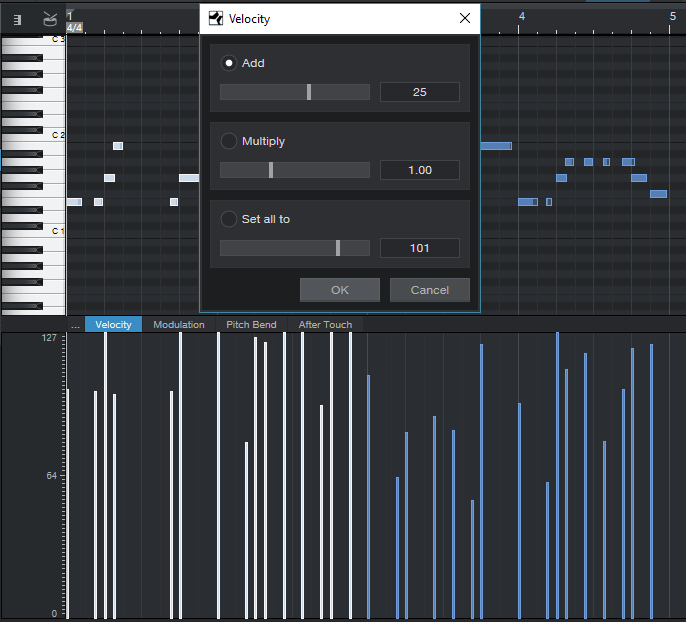
Task: Click the Add value field showing 25
Action: 420,92
